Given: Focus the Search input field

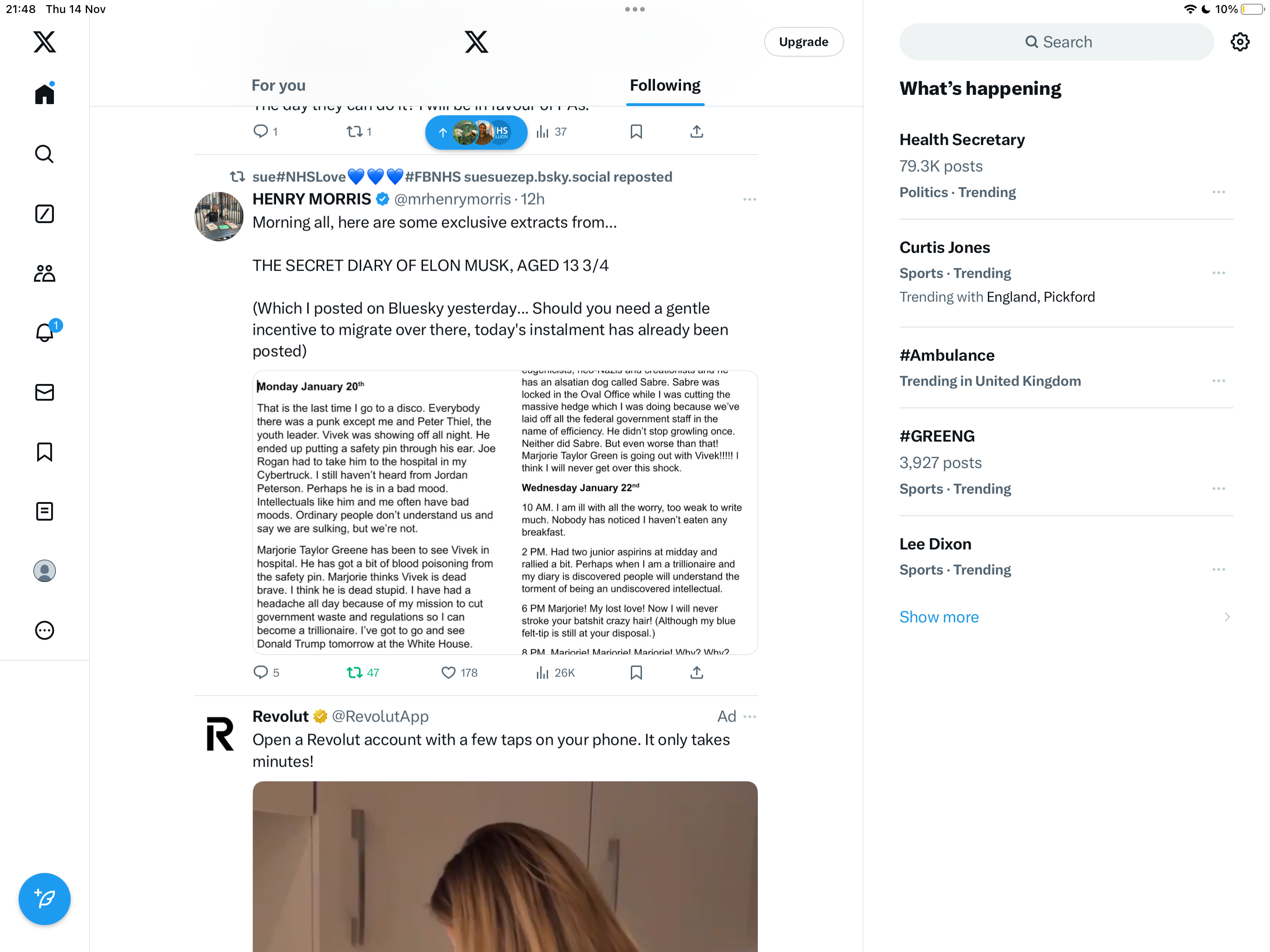Looking at the screenshot, I should coord(1057,42).
